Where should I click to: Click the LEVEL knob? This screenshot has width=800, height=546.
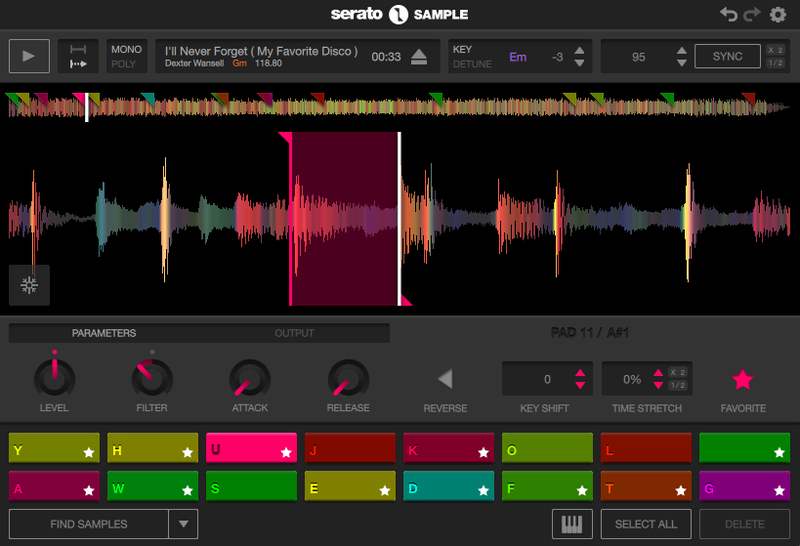[54, 378]
